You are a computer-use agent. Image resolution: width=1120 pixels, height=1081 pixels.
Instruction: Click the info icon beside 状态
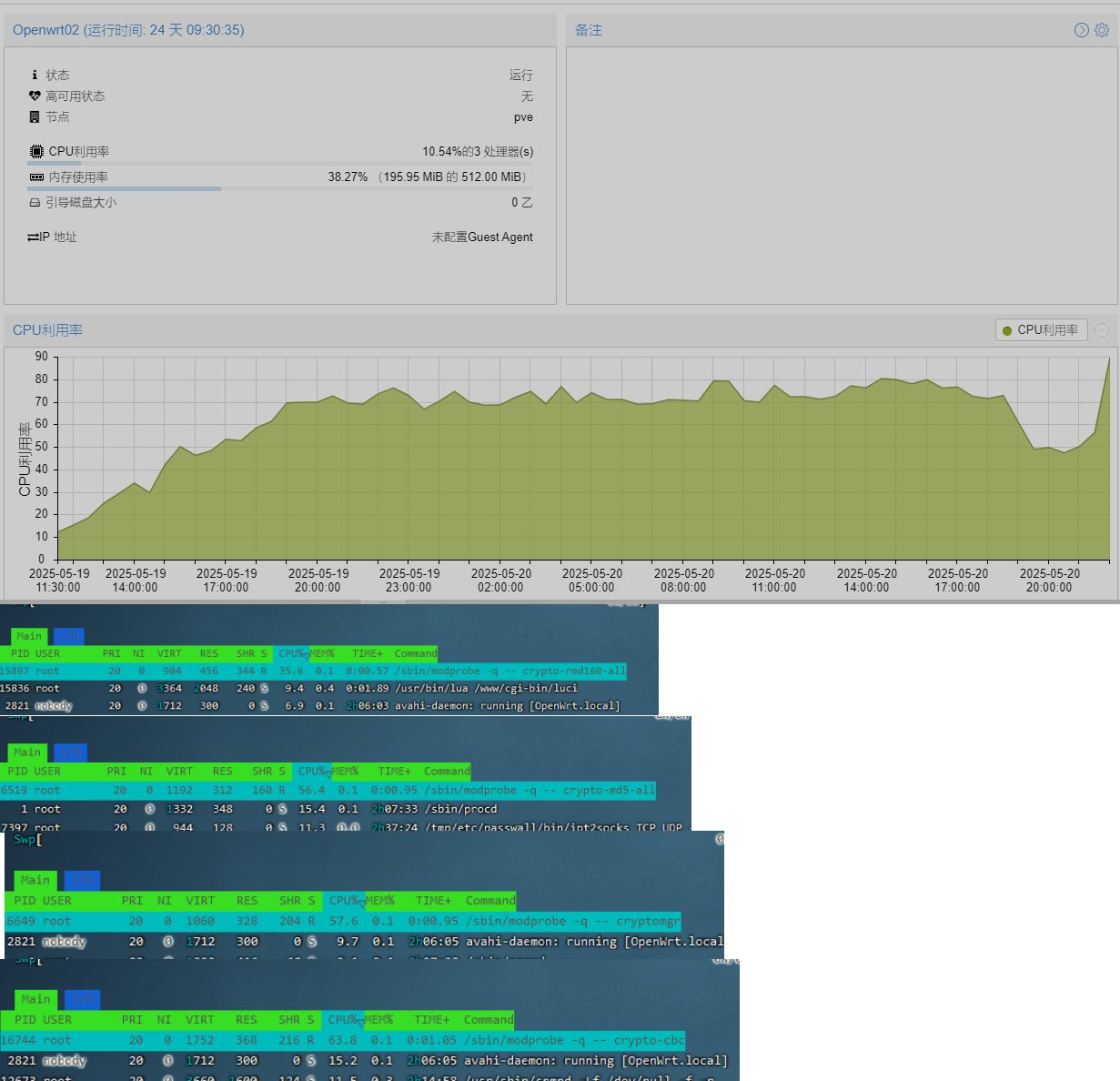click(35, 75)
